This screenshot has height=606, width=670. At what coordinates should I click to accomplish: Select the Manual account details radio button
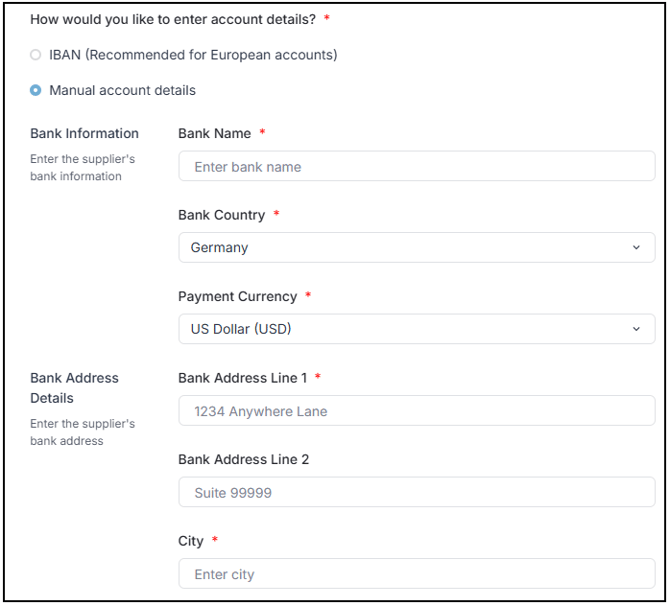click(36, 90)
